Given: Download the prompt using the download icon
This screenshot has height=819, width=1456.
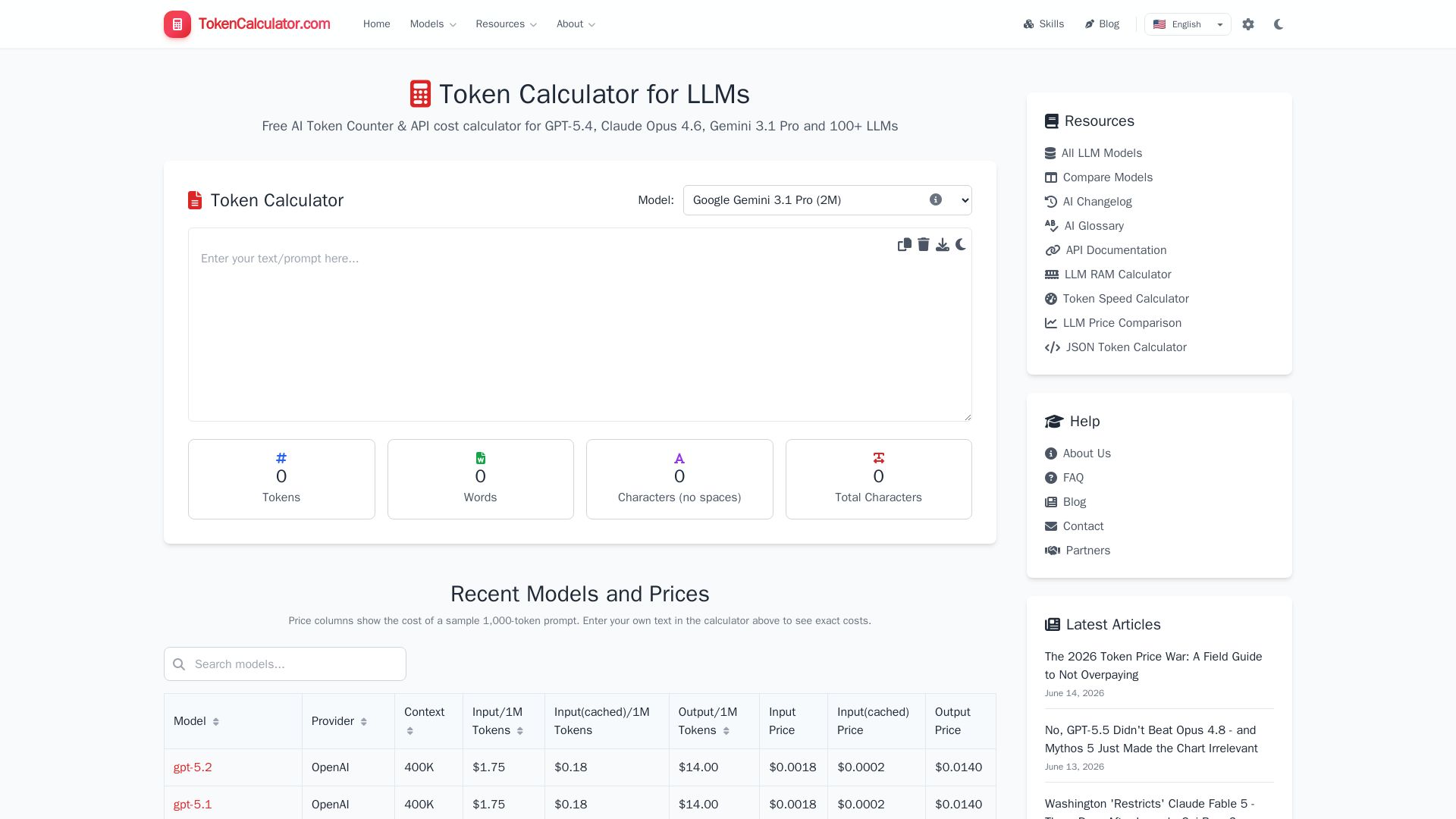Looking at the screenshot, I should [943, 244].
